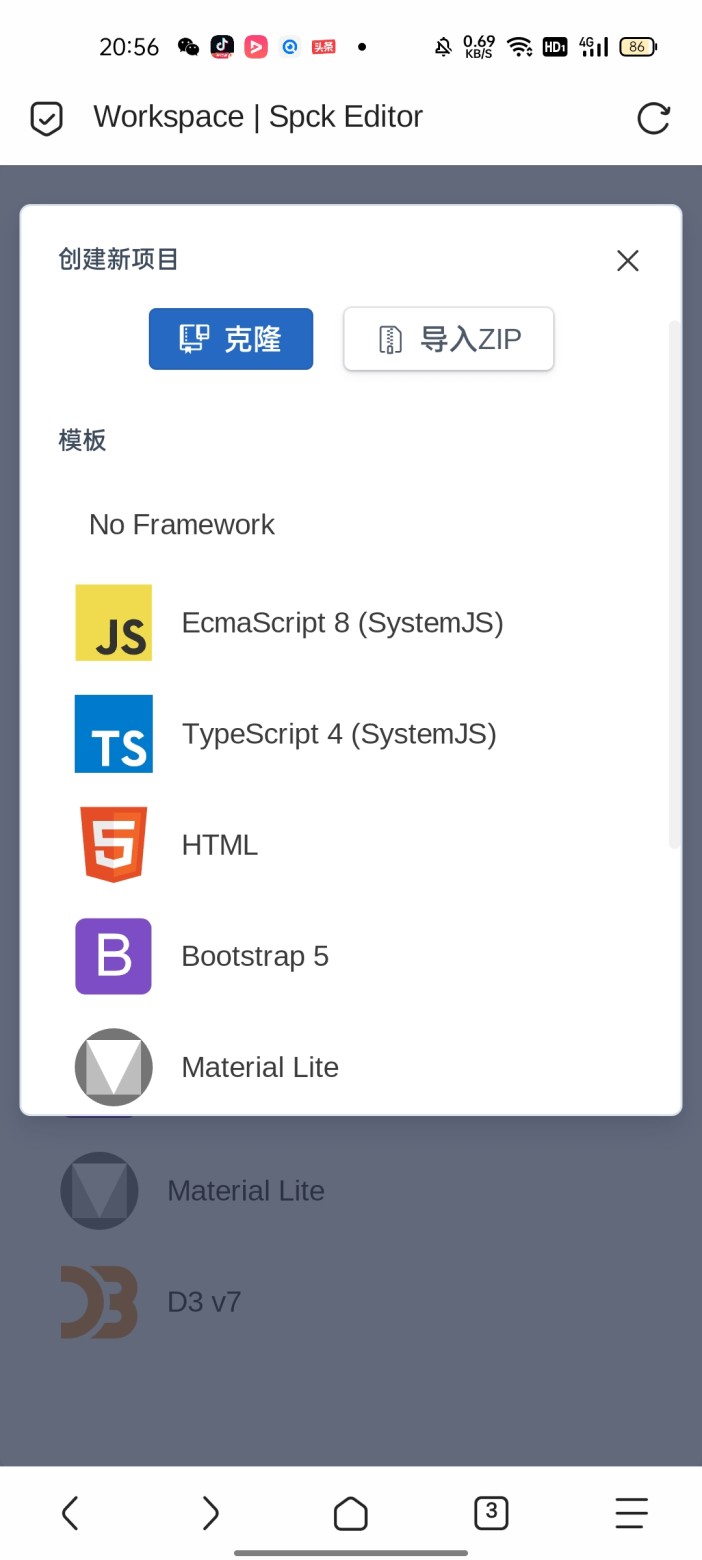Go forward with browser forward arrow
The height and width of the screenshot is (1560, 702).
[x=210, y=1513]
